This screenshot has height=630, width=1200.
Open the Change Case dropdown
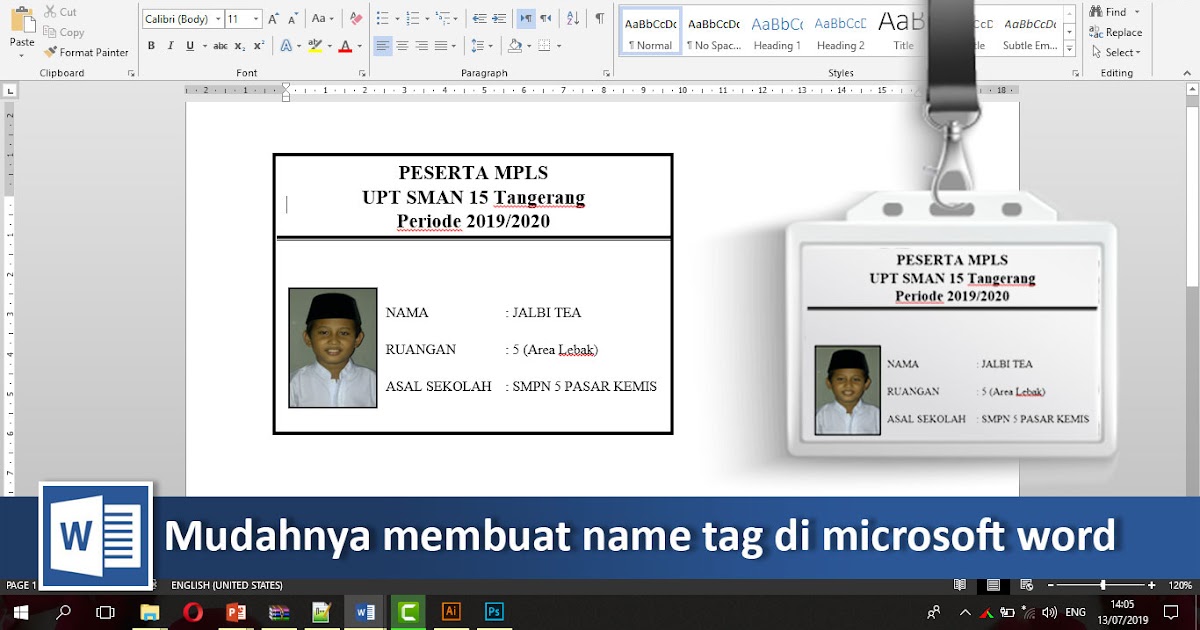coord(320,18)
